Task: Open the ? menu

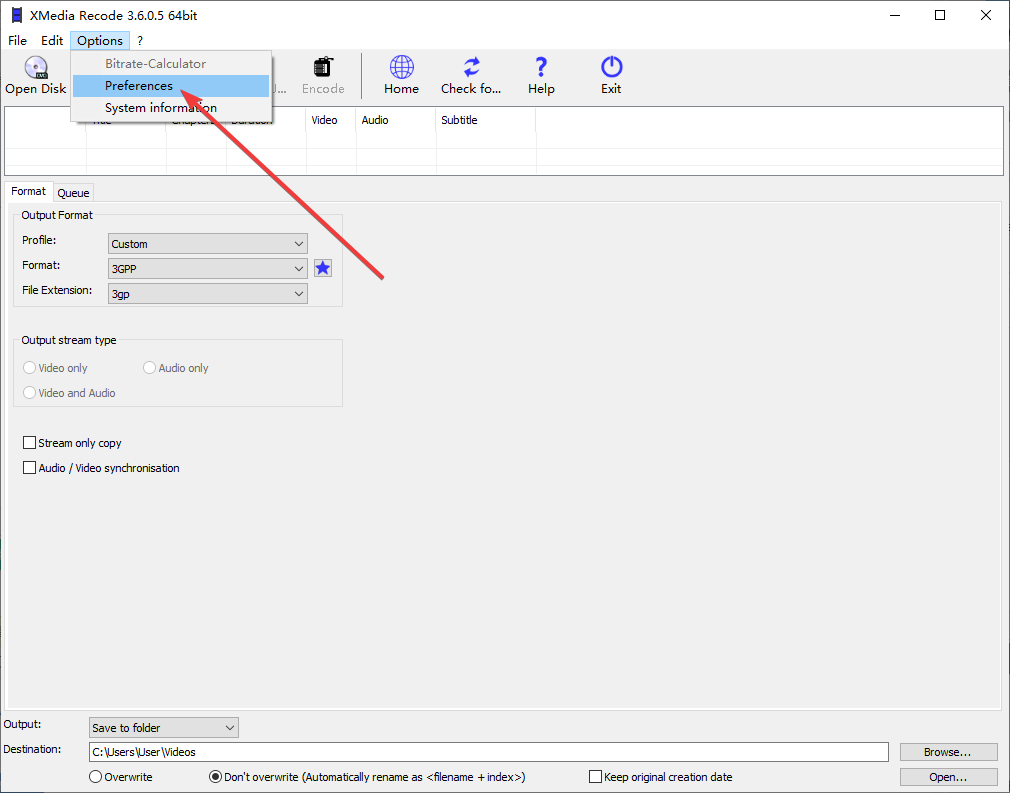Action: click(140, 41)
